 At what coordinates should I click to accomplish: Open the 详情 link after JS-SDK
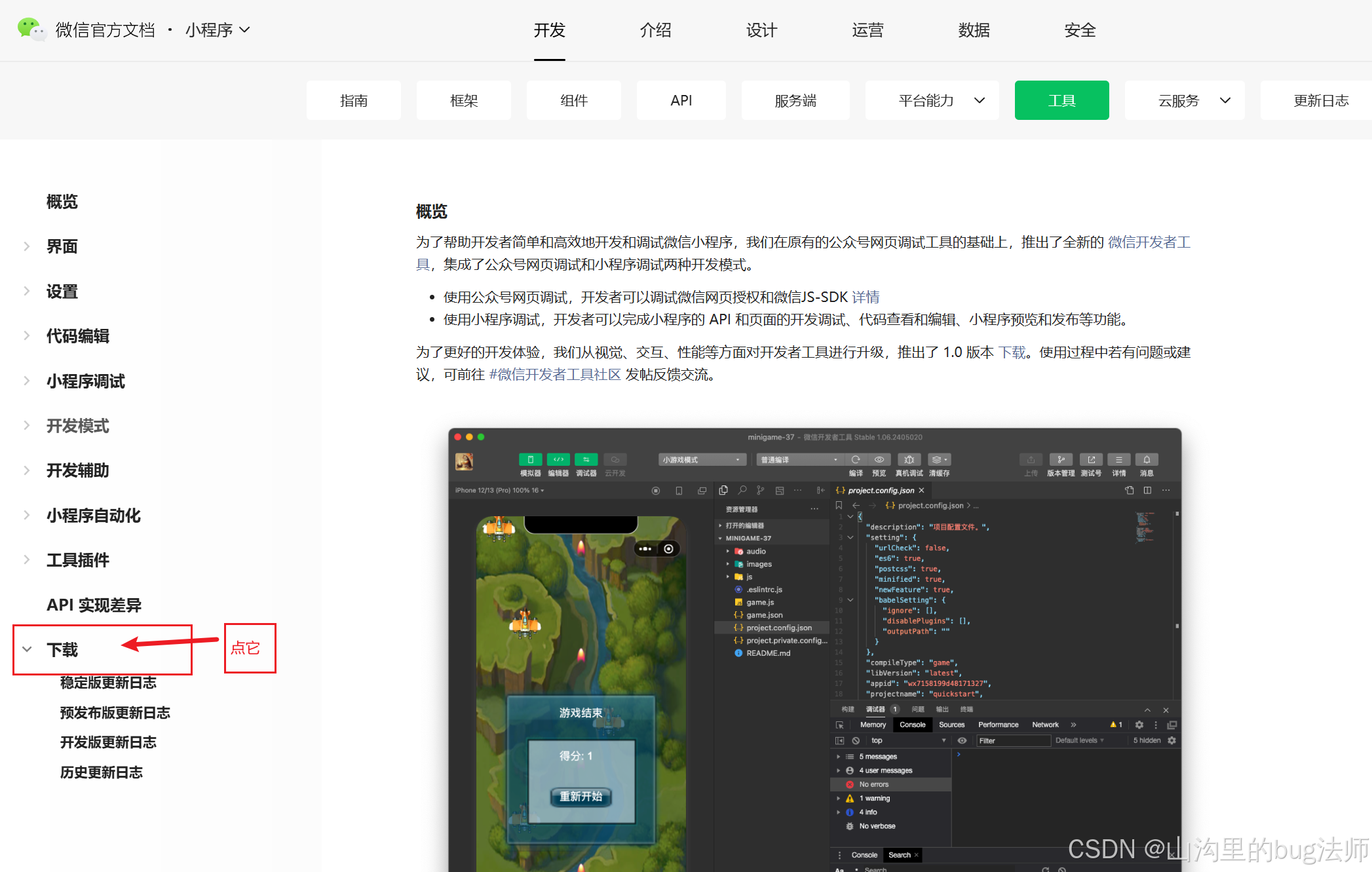(x=866, y=297)
